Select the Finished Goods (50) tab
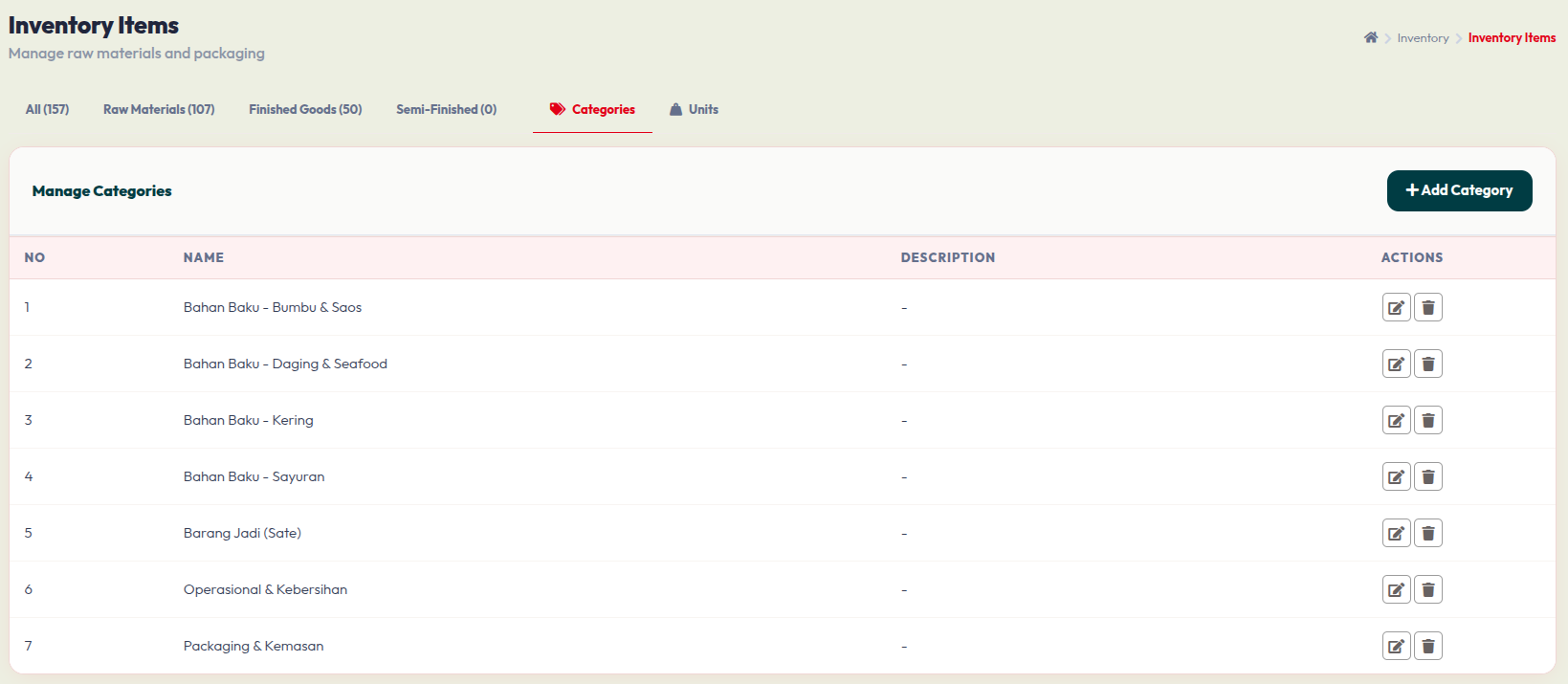 305,109
